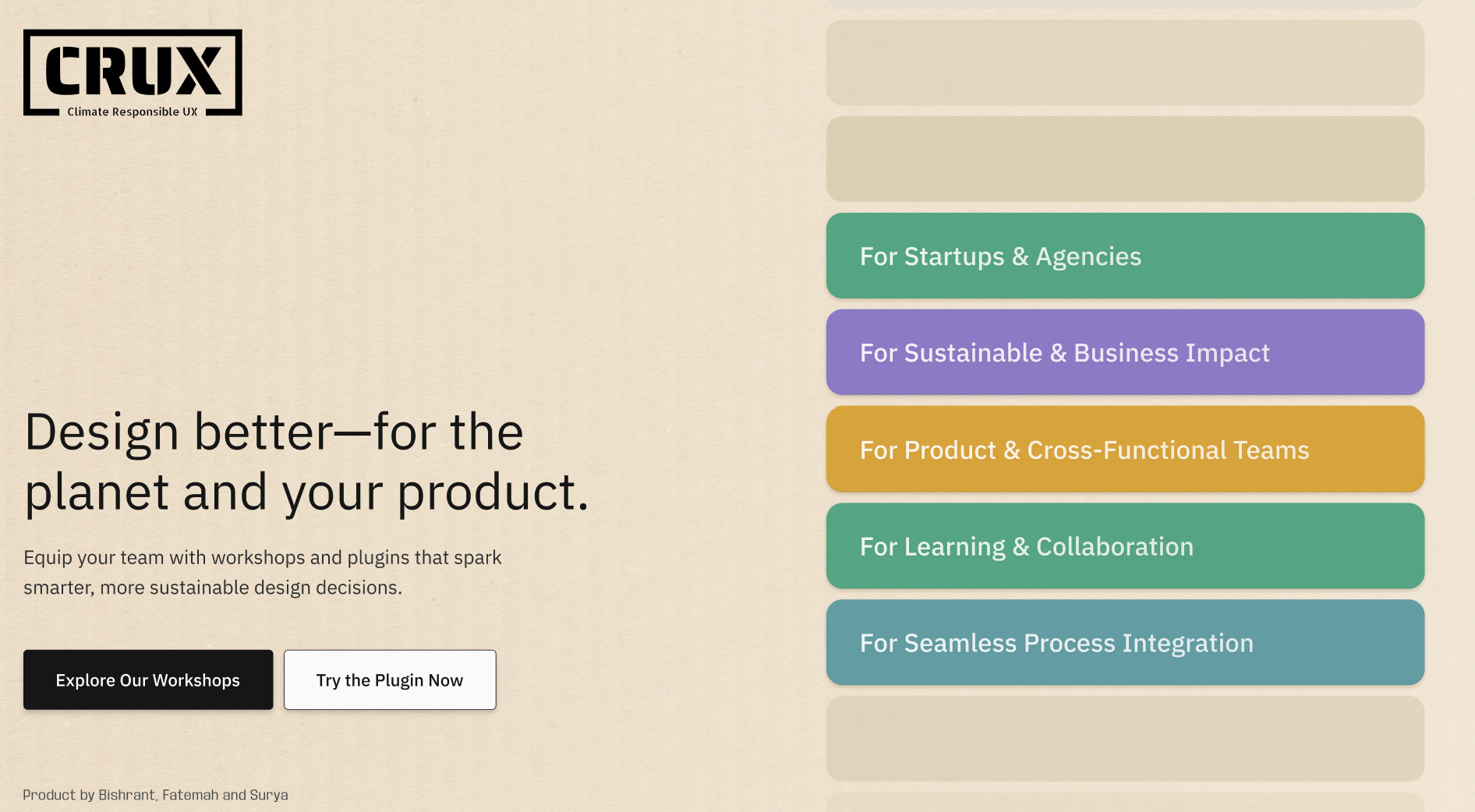The width and height of the screenshot is (1475, 812).
Task: Click the Climate Responsible UX tagline
Action: pos(133,112)
